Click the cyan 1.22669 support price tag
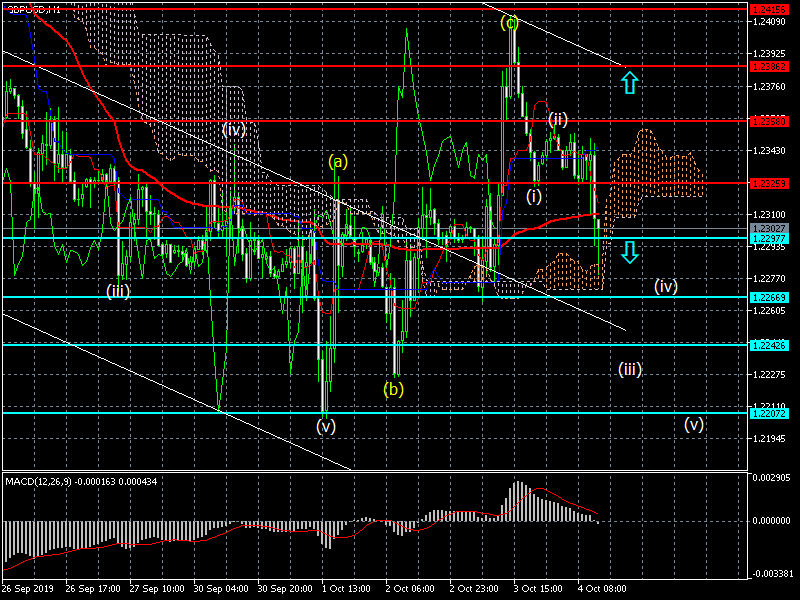Image resolution: width=800 pixels, height=600 pixels. [768, 298]
